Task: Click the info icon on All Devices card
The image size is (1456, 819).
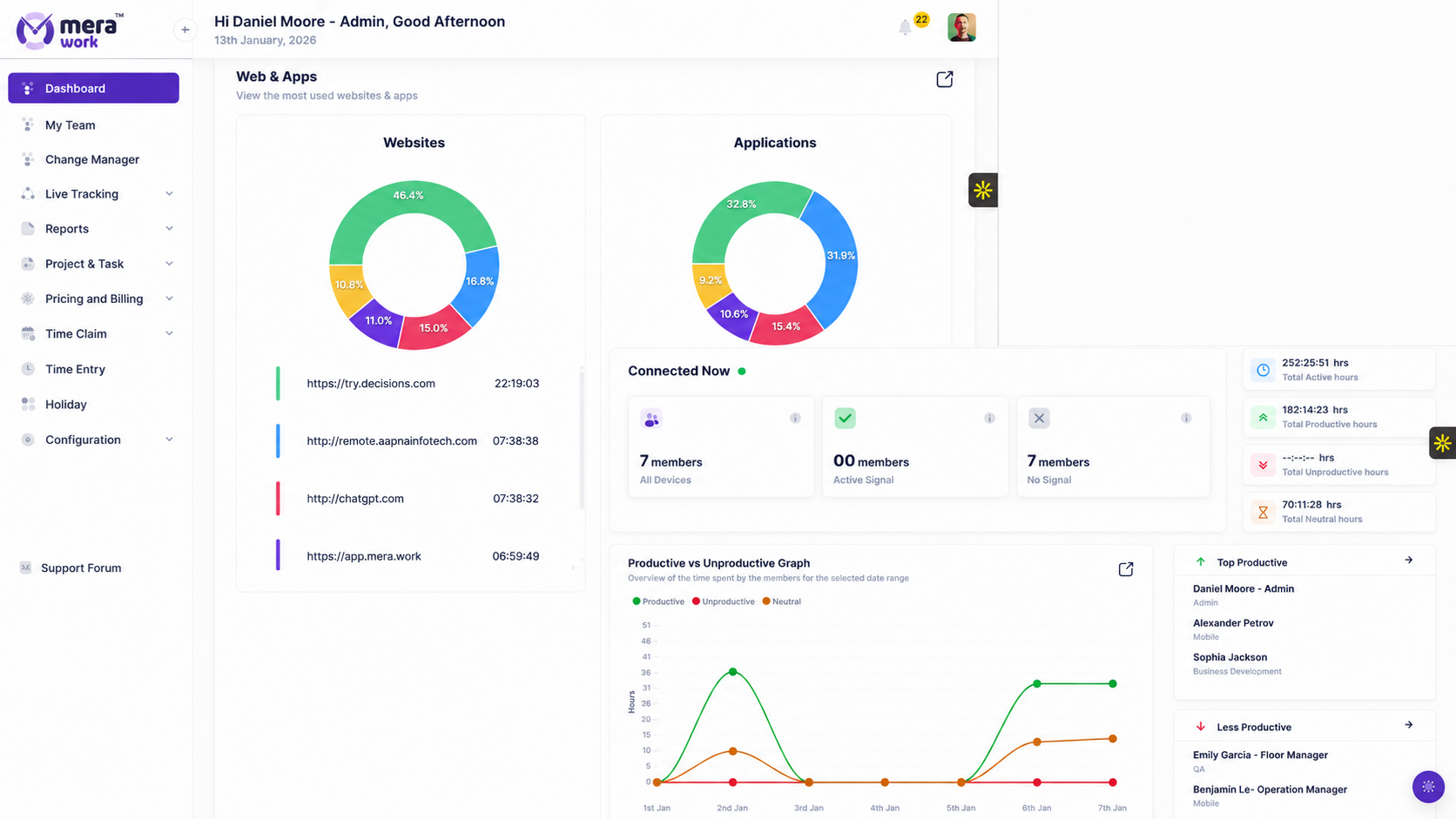Action: click(795, 418)
